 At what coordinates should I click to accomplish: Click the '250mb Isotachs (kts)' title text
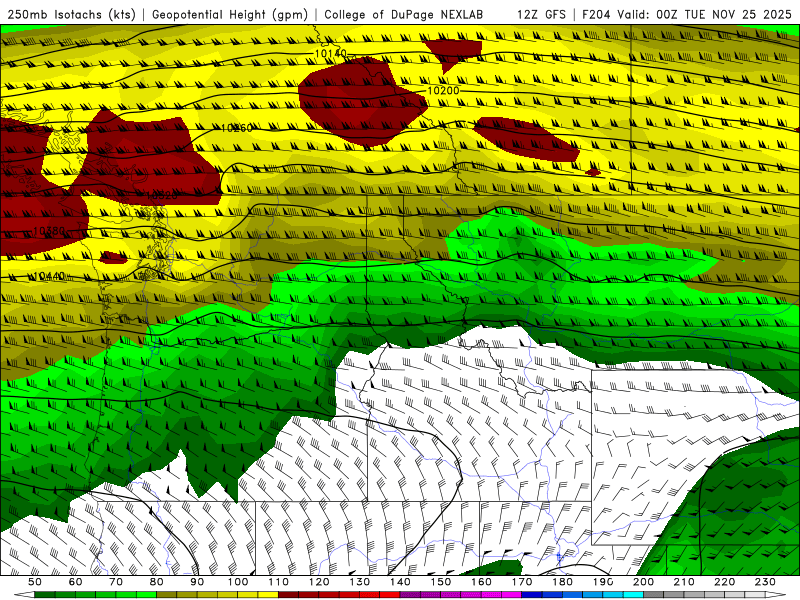click(x=71, y=14)
